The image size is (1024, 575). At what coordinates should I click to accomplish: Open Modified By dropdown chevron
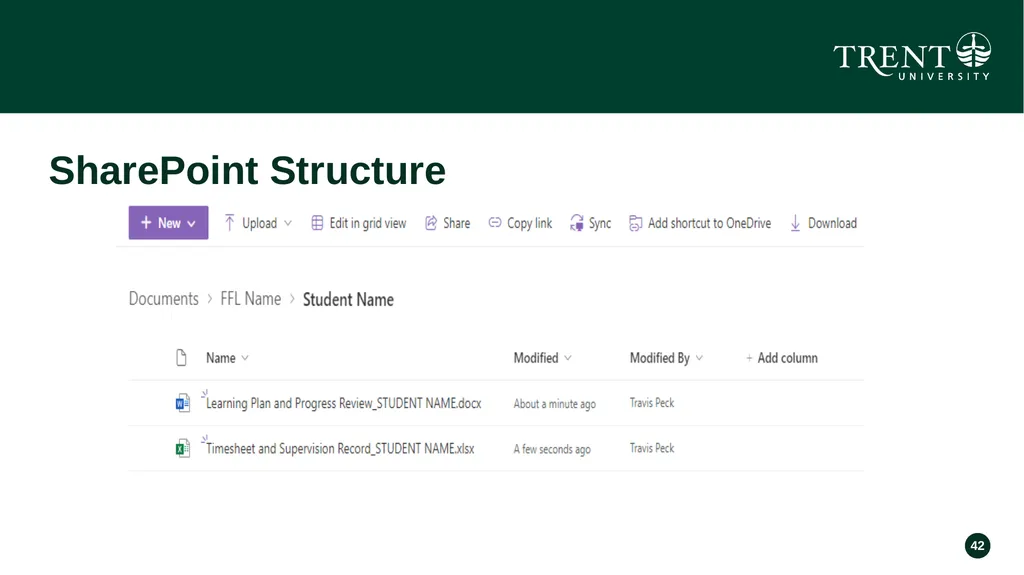click(699, 358)
